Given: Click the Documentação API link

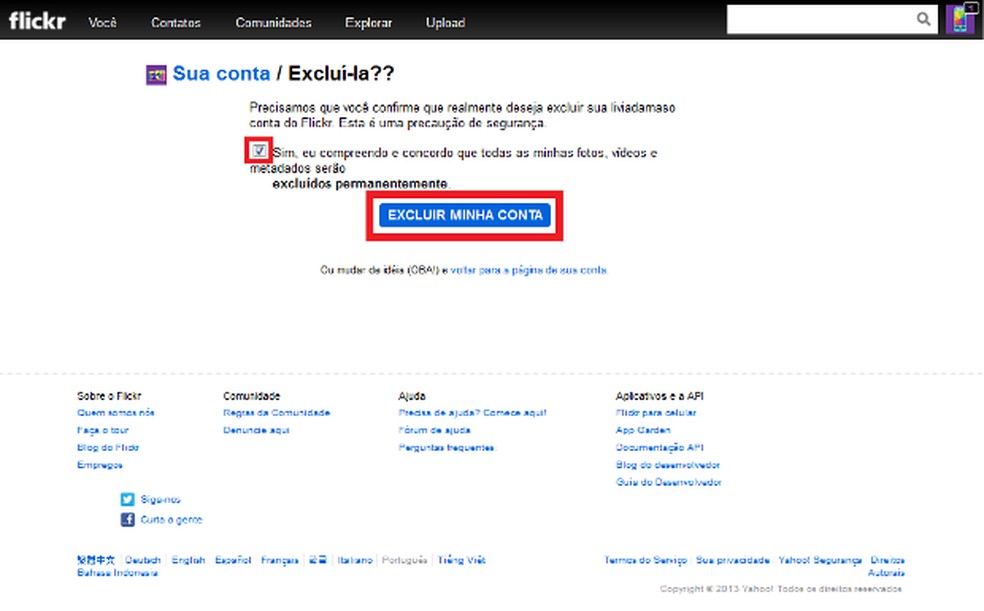Looking at the screenshot, I should pos(660,447).
